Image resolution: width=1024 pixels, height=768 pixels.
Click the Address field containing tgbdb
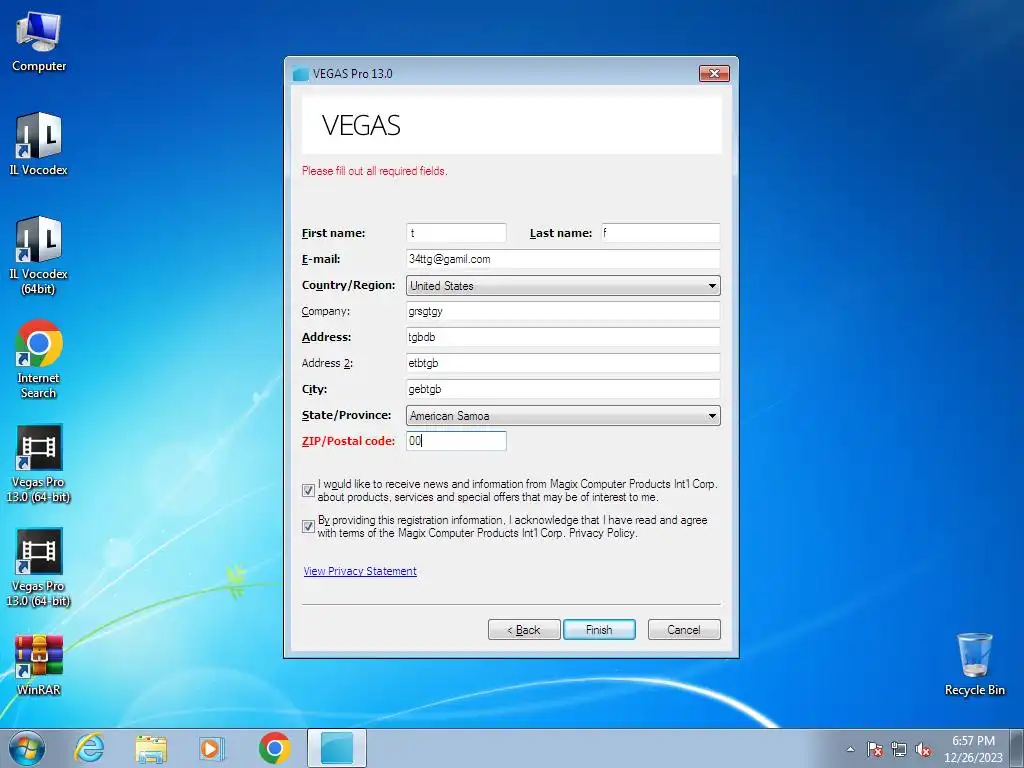click(x=563, y=337)
